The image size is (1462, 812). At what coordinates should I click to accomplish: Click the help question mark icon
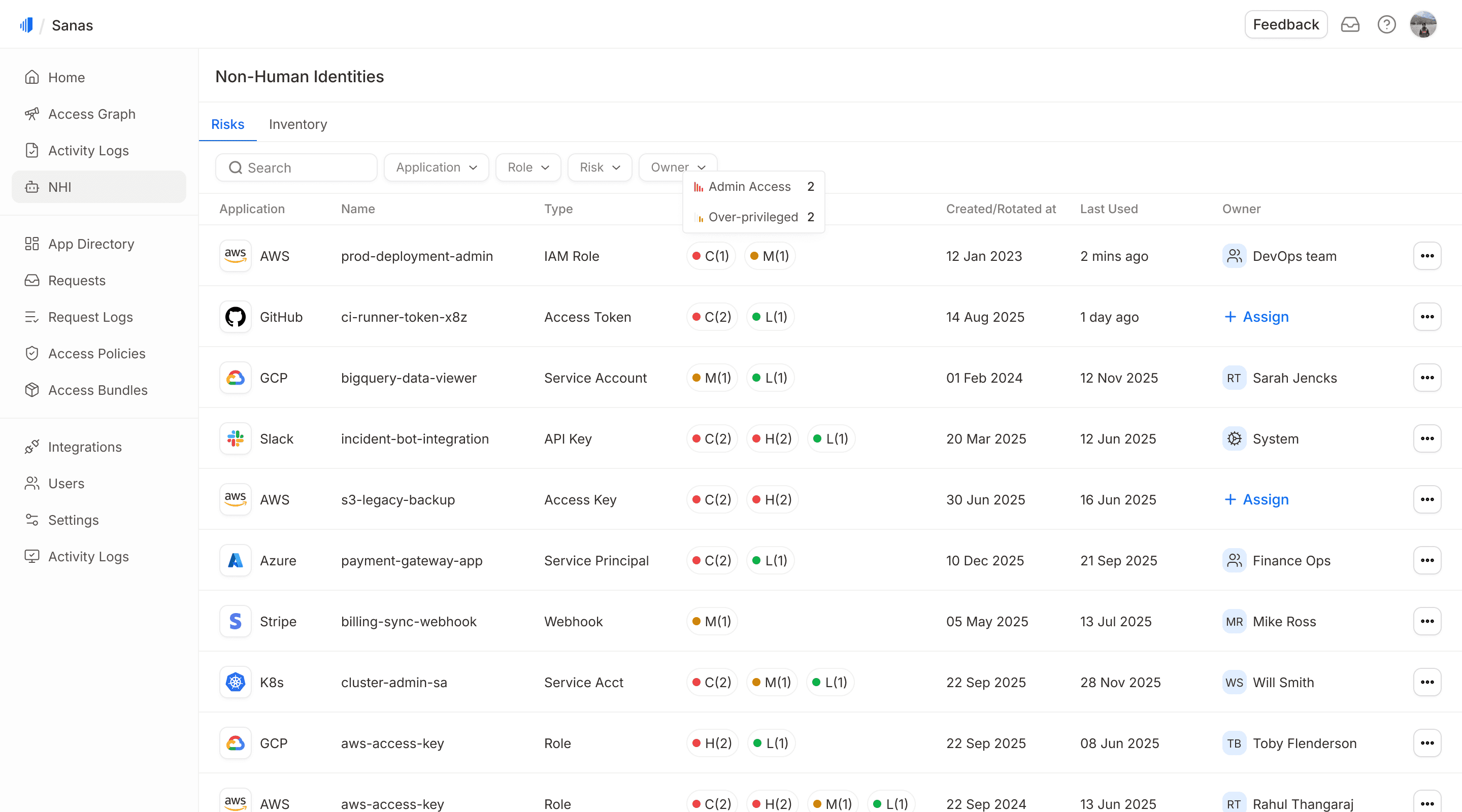(1386, 24)
